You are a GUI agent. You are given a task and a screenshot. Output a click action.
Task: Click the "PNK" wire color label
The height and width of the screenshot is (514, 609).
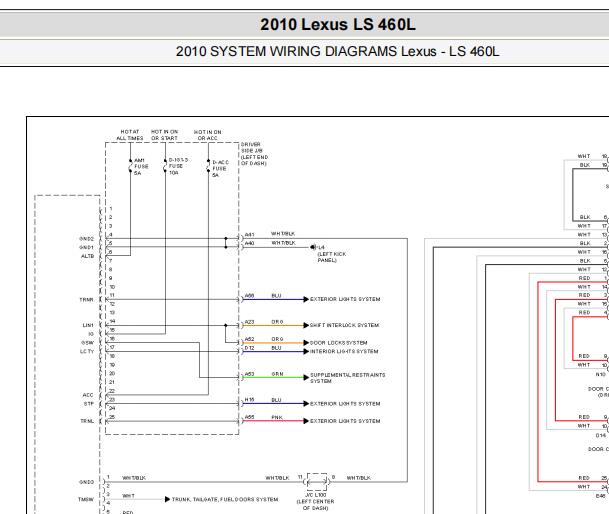[277, 417]
